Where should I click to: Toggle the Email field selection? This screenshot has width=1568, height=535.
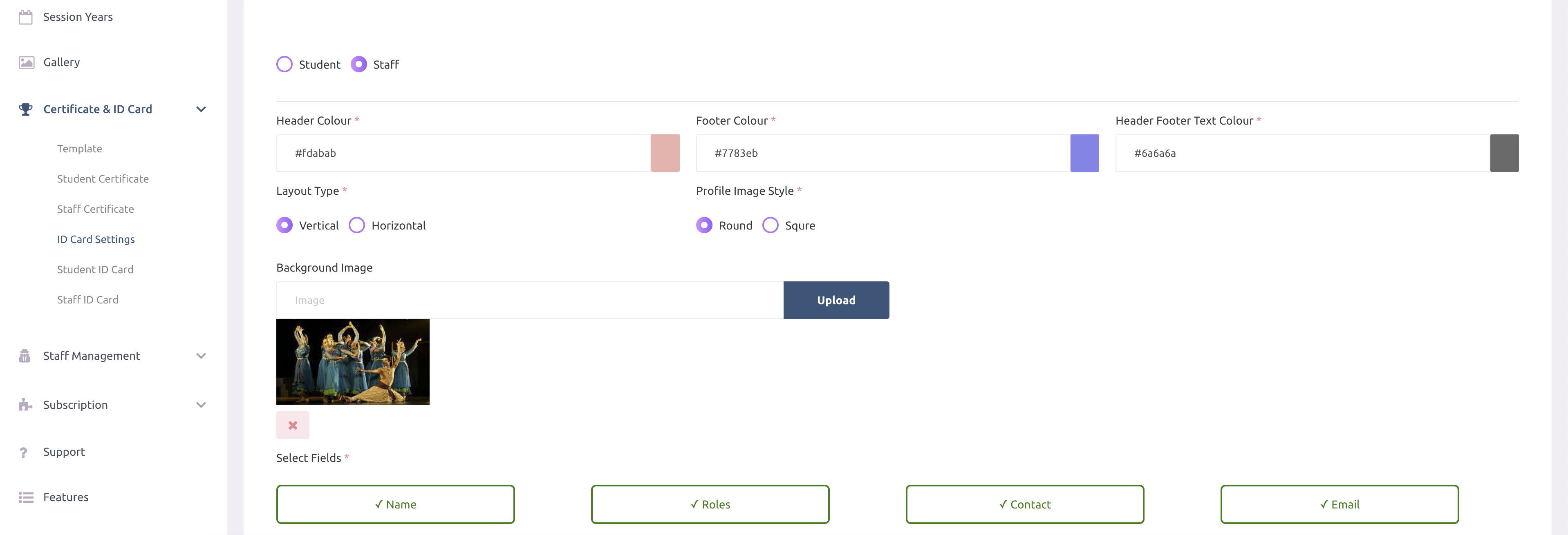tap(1339, 504)
